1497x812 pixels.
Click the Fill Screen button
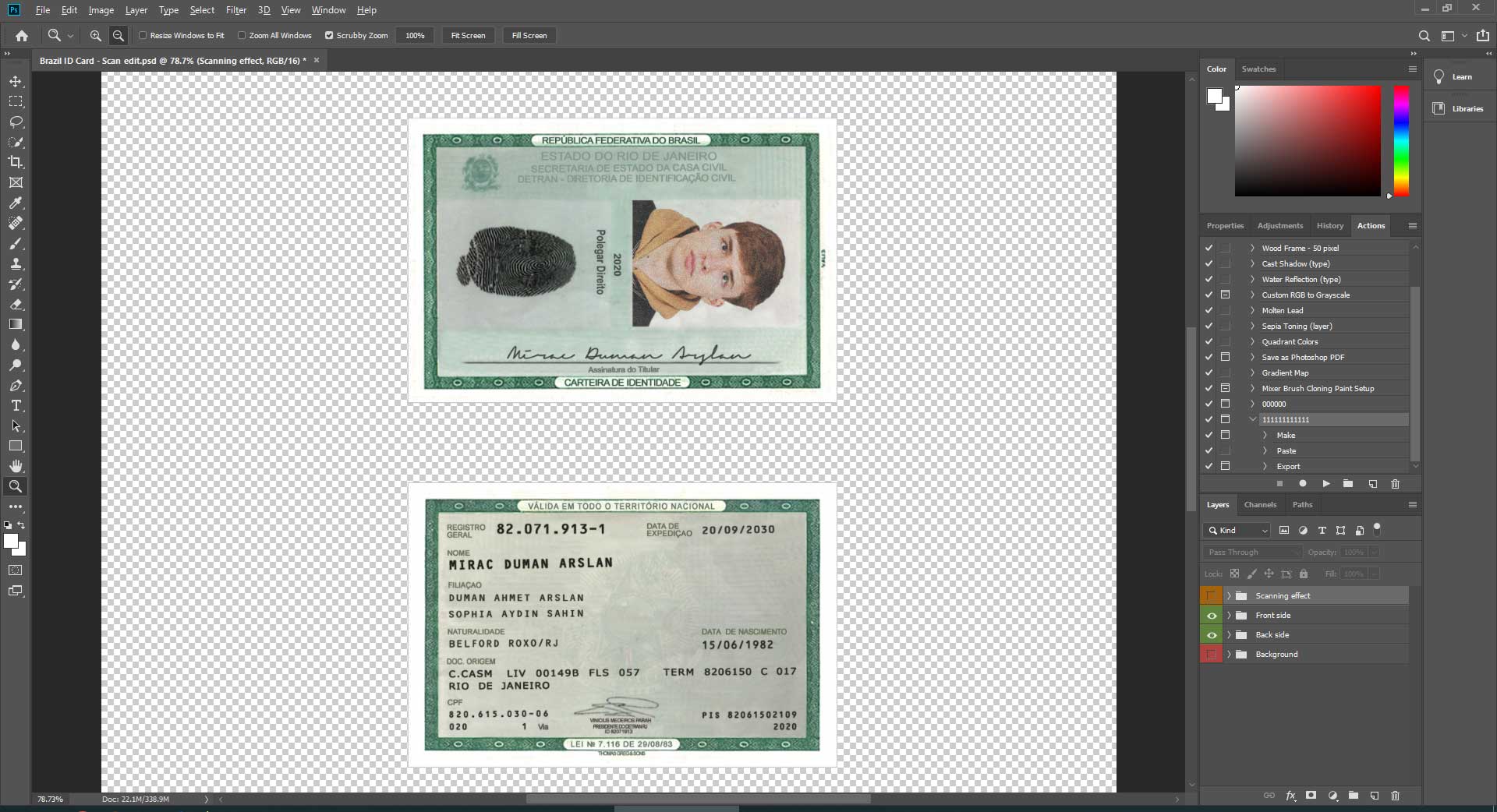[529, 35]
